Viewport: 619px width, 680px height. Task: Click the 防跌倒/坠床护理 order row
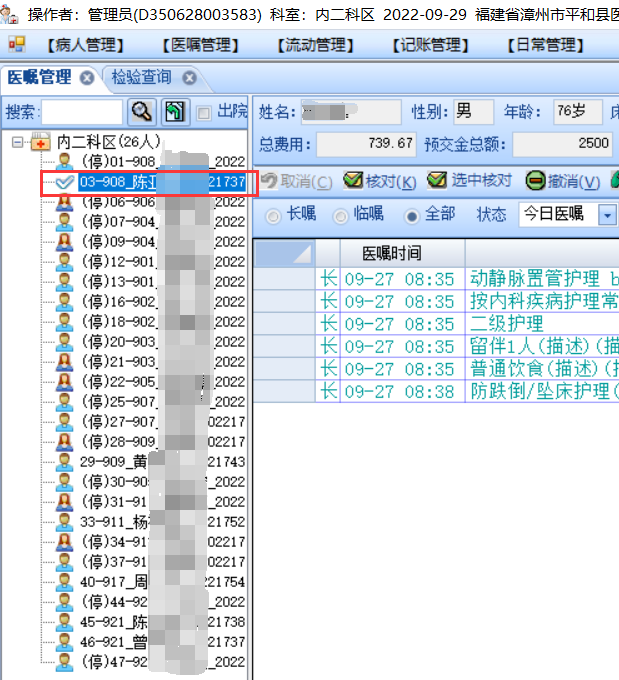[436, 392]
